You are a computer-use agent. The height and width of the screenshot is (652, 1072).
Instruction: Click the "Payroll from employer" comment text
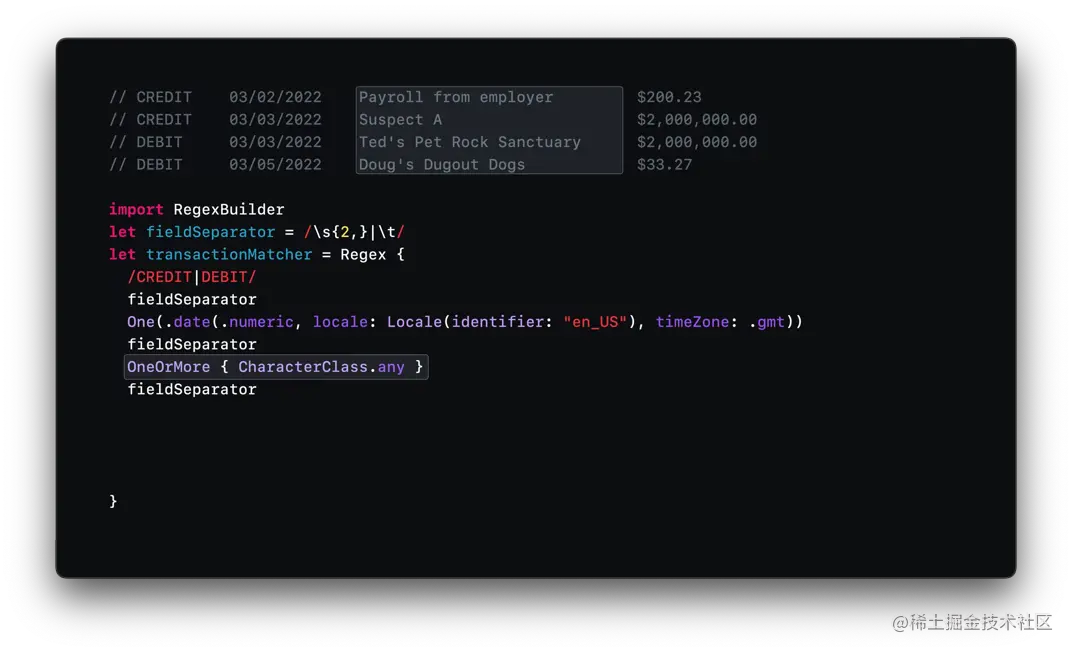click(x=456, y=98)
